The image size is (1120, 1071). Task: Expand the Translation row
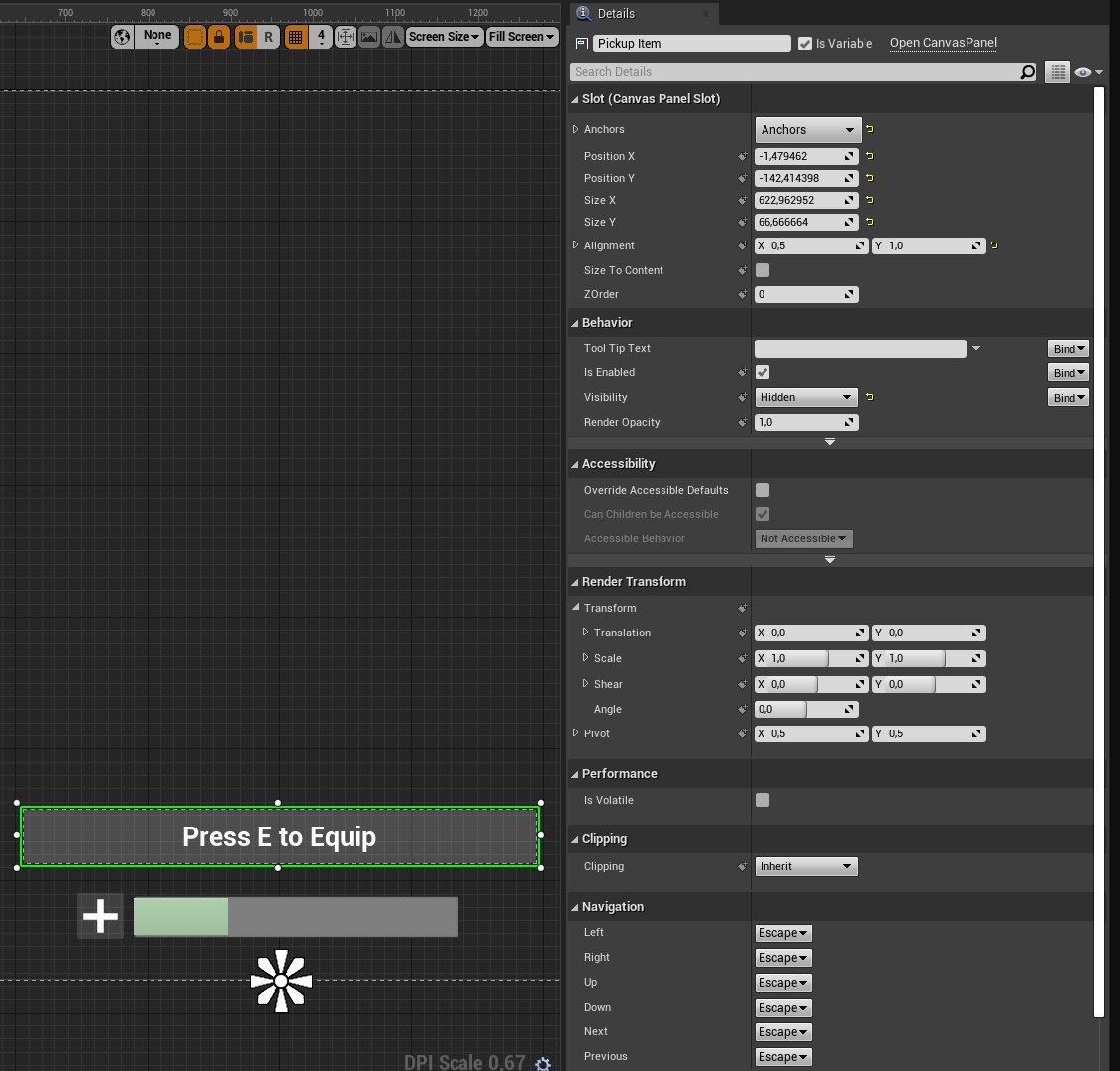pyautogui.click(x=585, y=632)
